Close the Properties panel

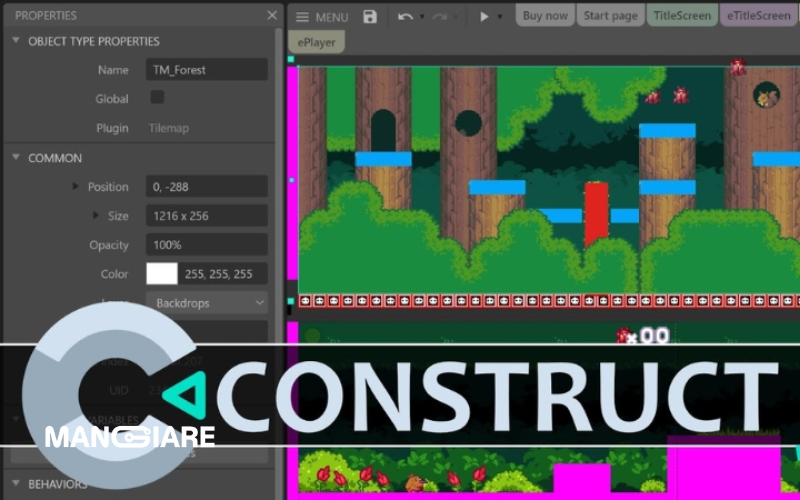[x=272, y=15]
